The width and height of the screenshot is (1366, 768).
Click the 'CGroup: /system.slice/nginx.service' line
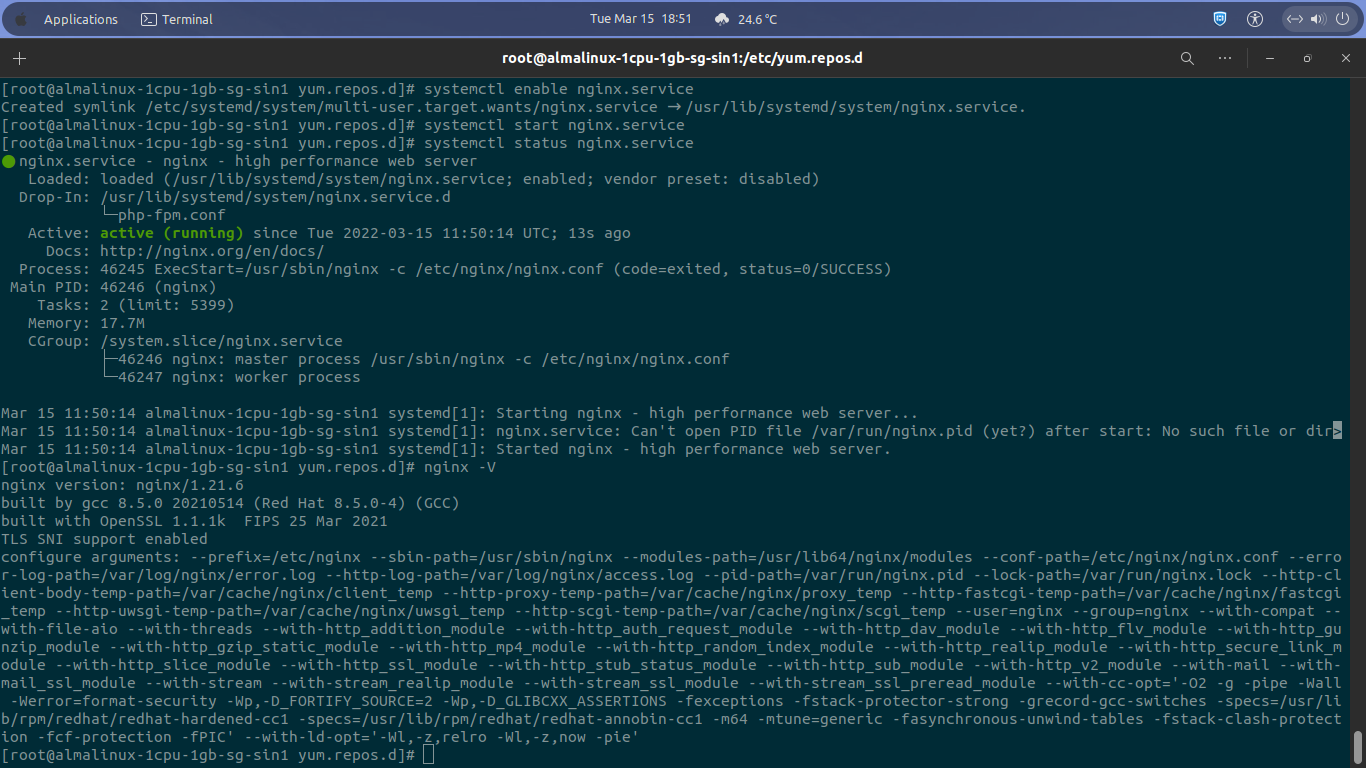click(185, 341)
